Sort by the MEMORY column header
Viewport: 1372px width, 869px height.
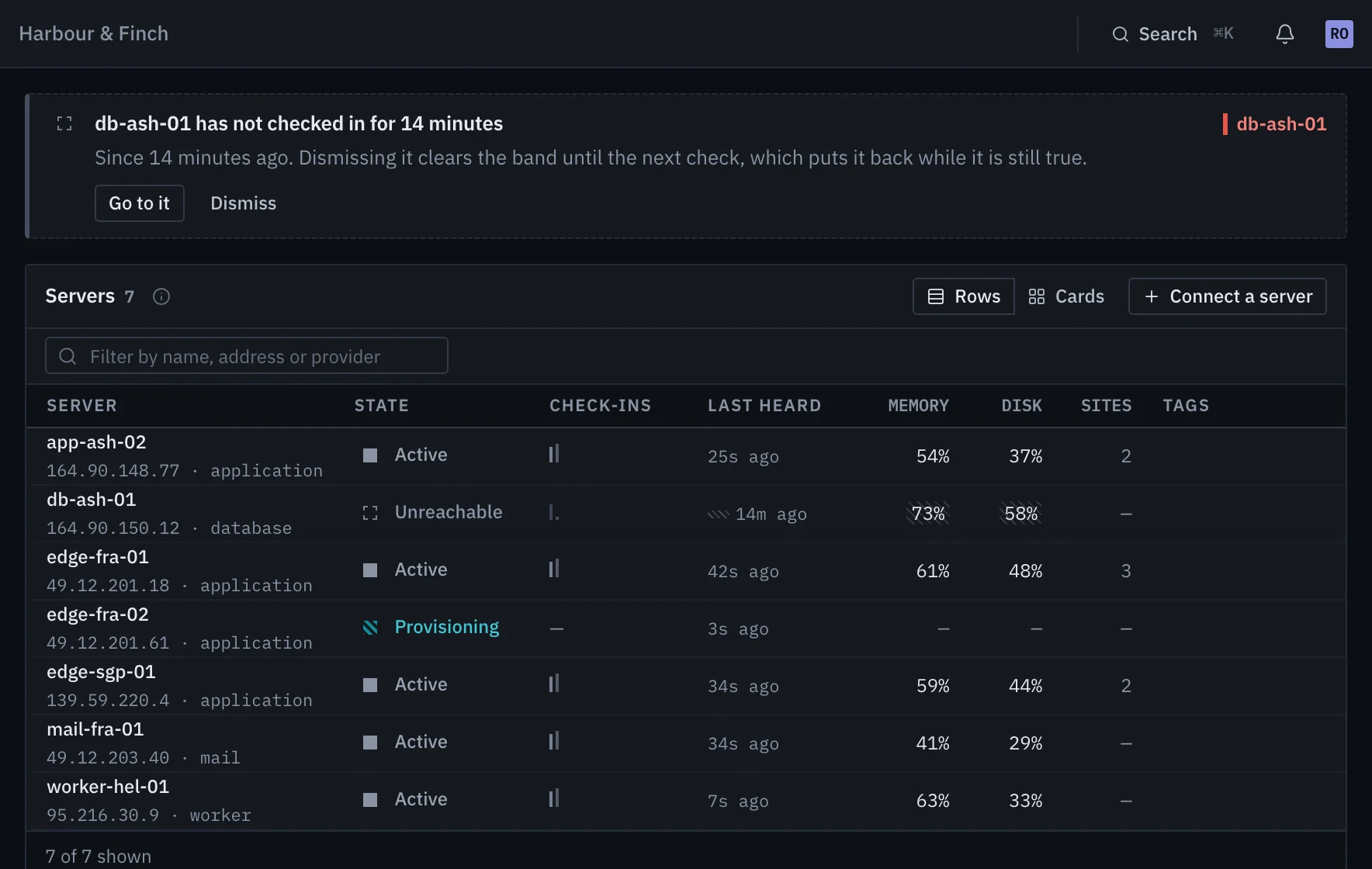919,406
